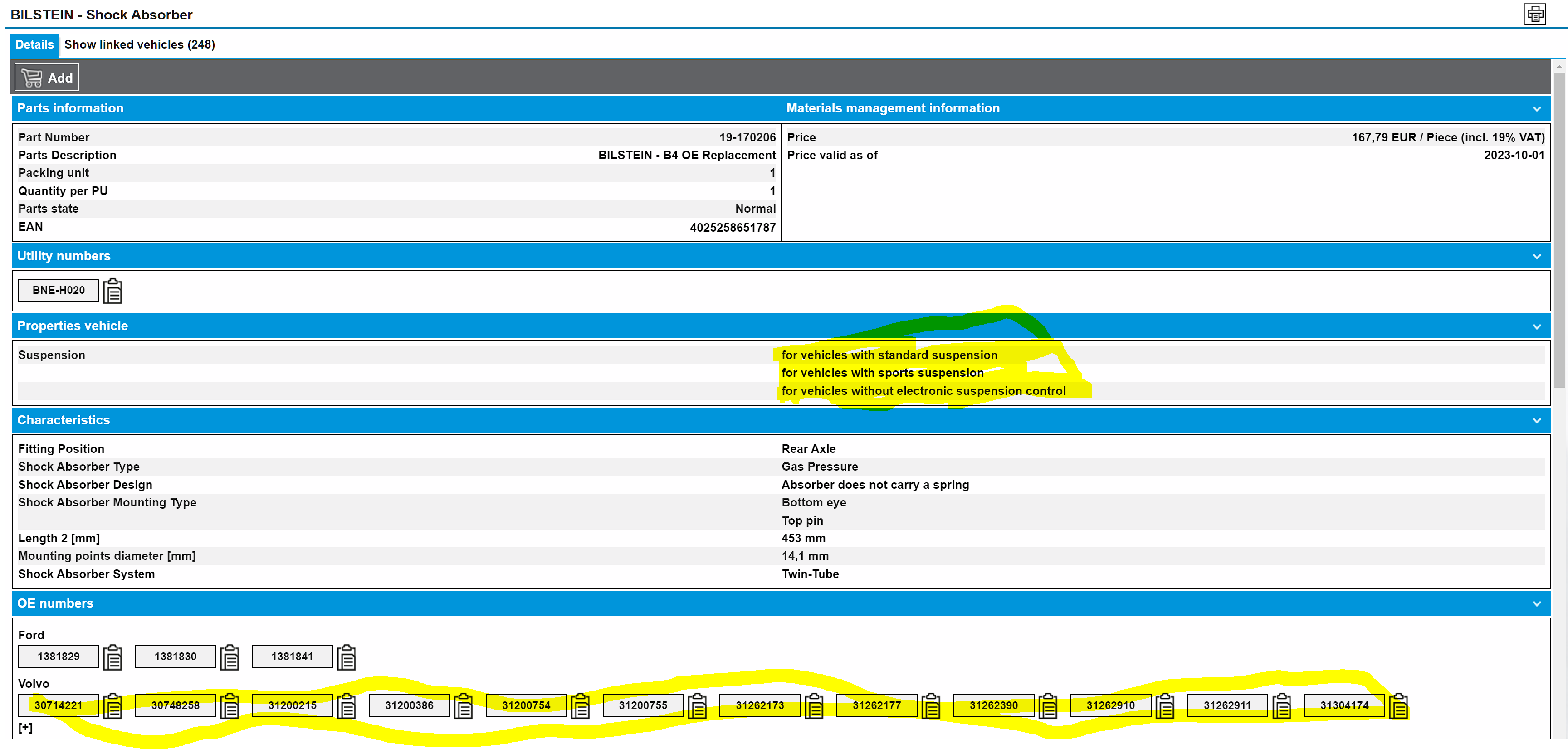Click the BNE-H020 utility number button
1568x749 pixels.
click(59, 290)
